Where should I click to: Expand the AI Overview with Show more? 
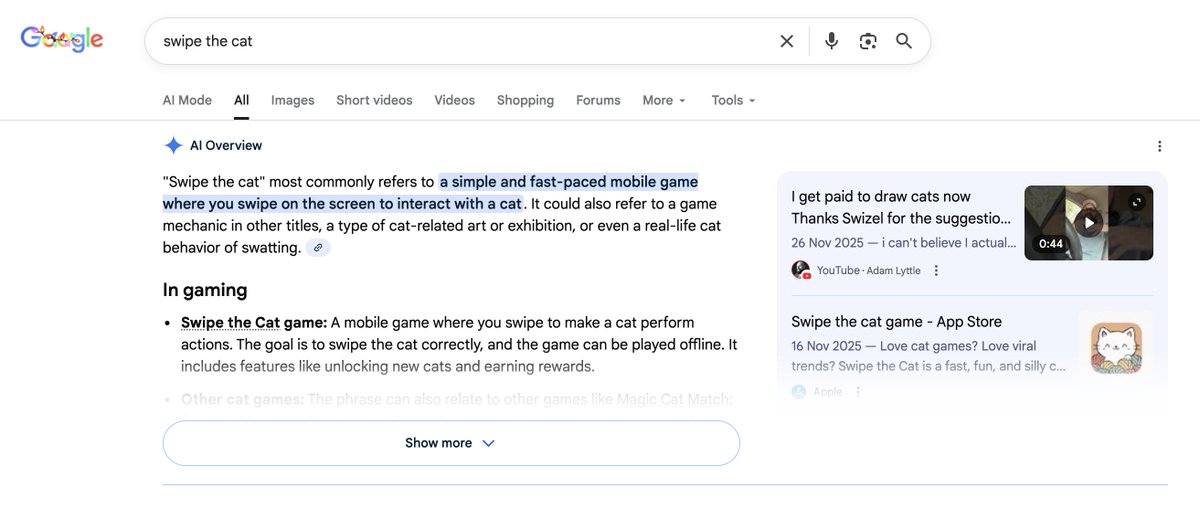point(451,443)
